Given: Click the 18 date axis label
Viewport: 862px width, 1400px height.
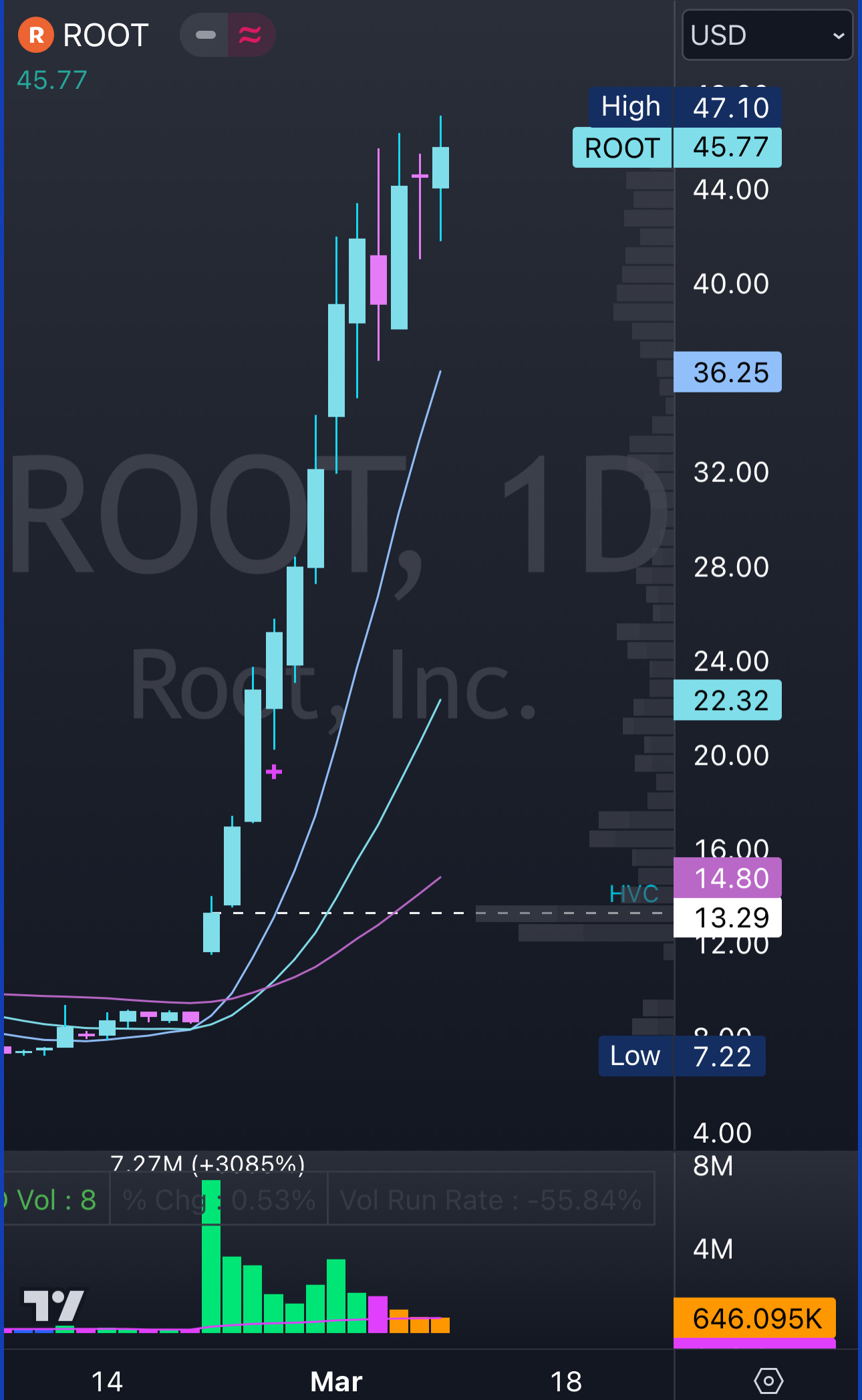Looking at the screenshot, I should [566, 1381].
